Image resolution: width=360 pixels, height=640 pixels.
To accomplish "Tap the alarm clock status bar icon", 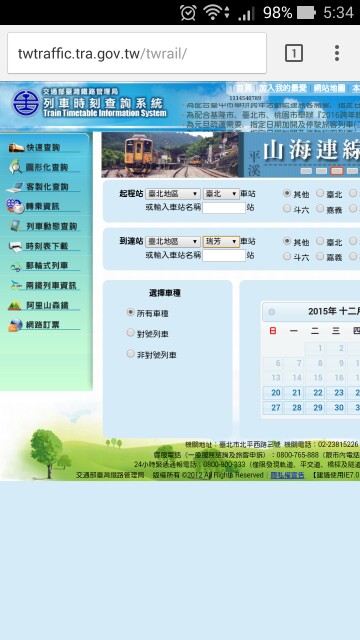I will [x=188, y=13].
